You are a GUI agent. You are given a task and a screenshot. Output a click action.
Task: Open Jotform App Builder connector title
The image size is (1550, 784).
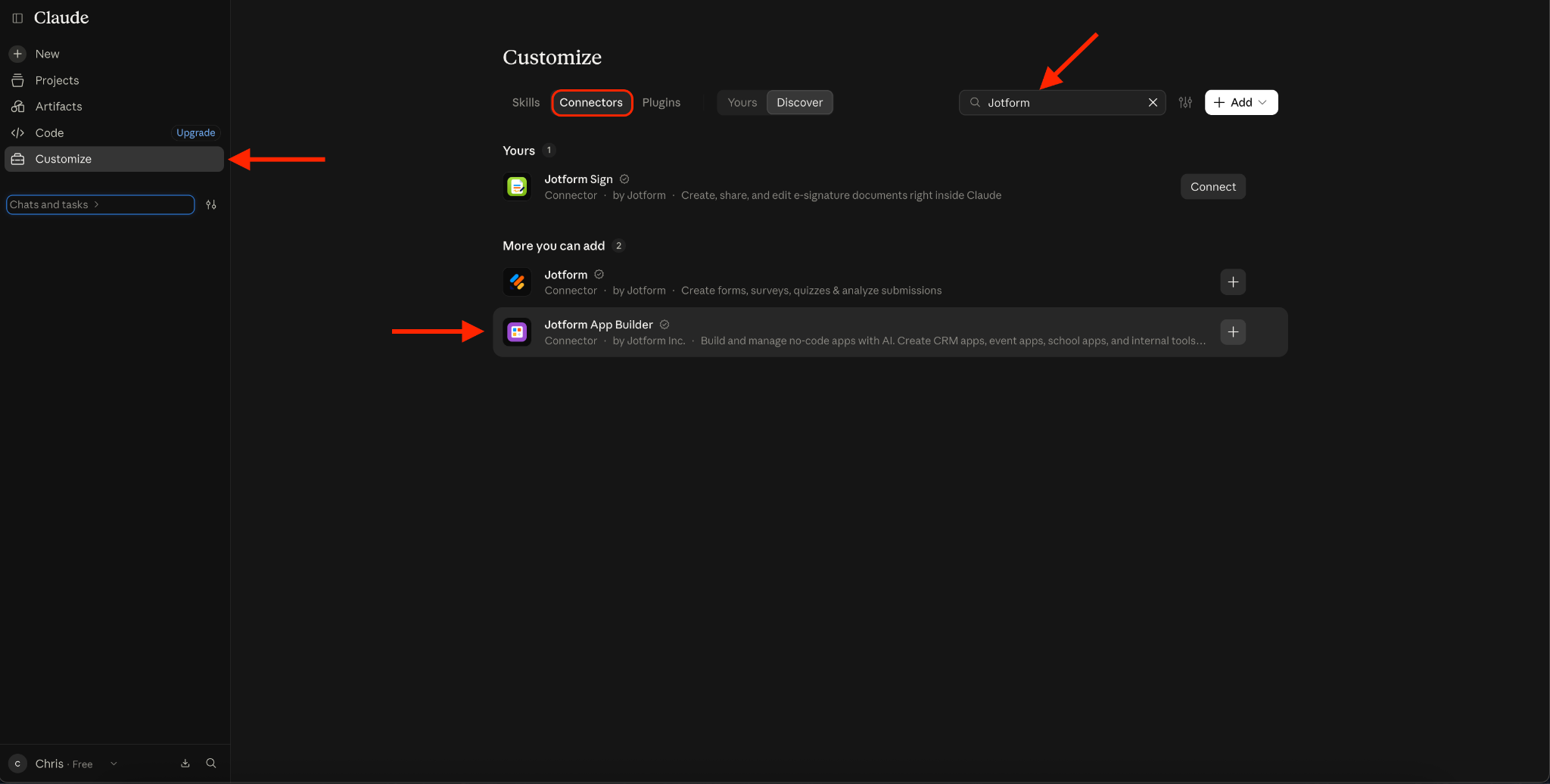click(598, 325)
